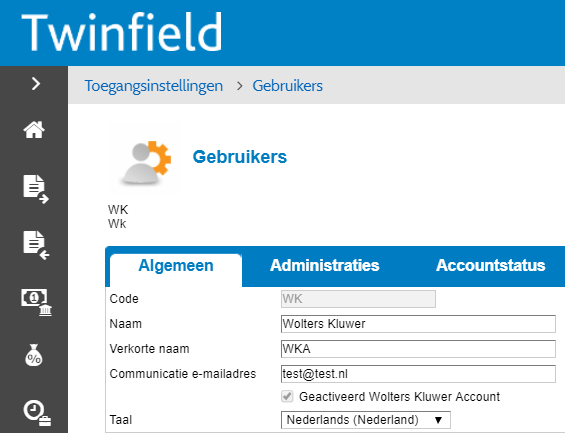Open the clock and briefcase icon
Viewport: 565px width, 433px height.
(37, 413)
